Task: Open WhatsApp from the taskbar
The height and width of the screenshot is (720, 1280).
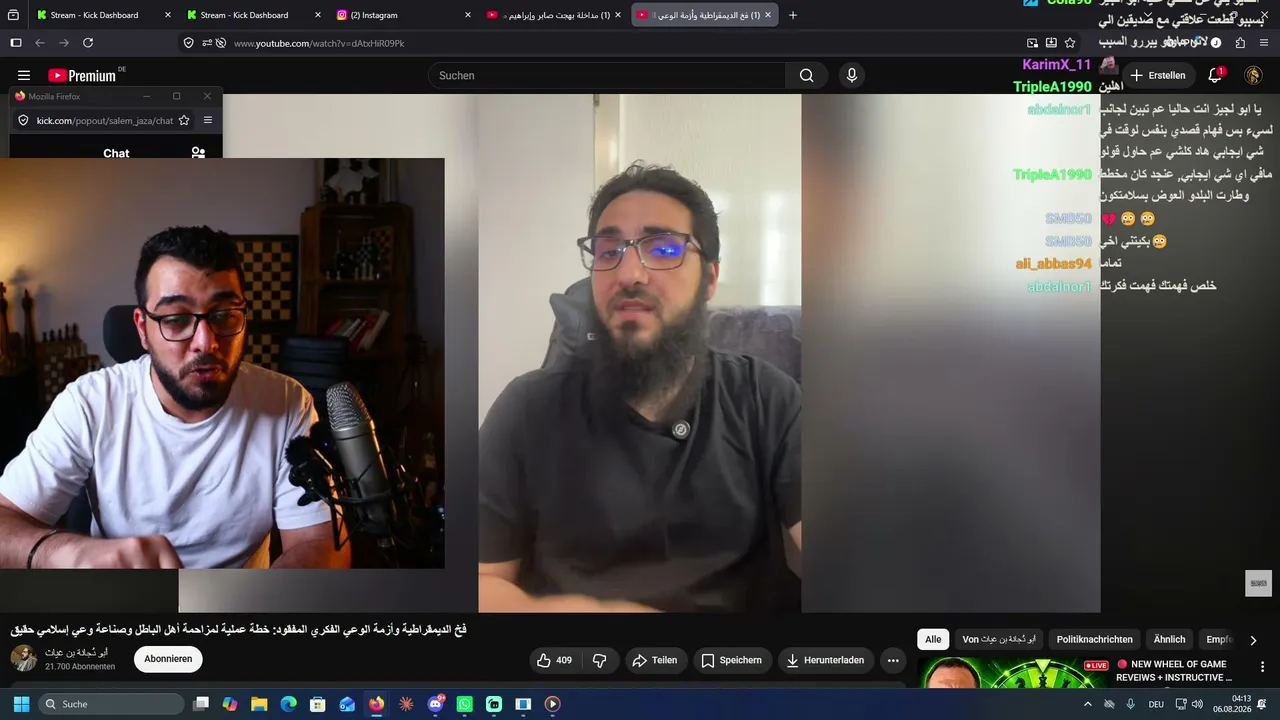Action: [464, 704]
